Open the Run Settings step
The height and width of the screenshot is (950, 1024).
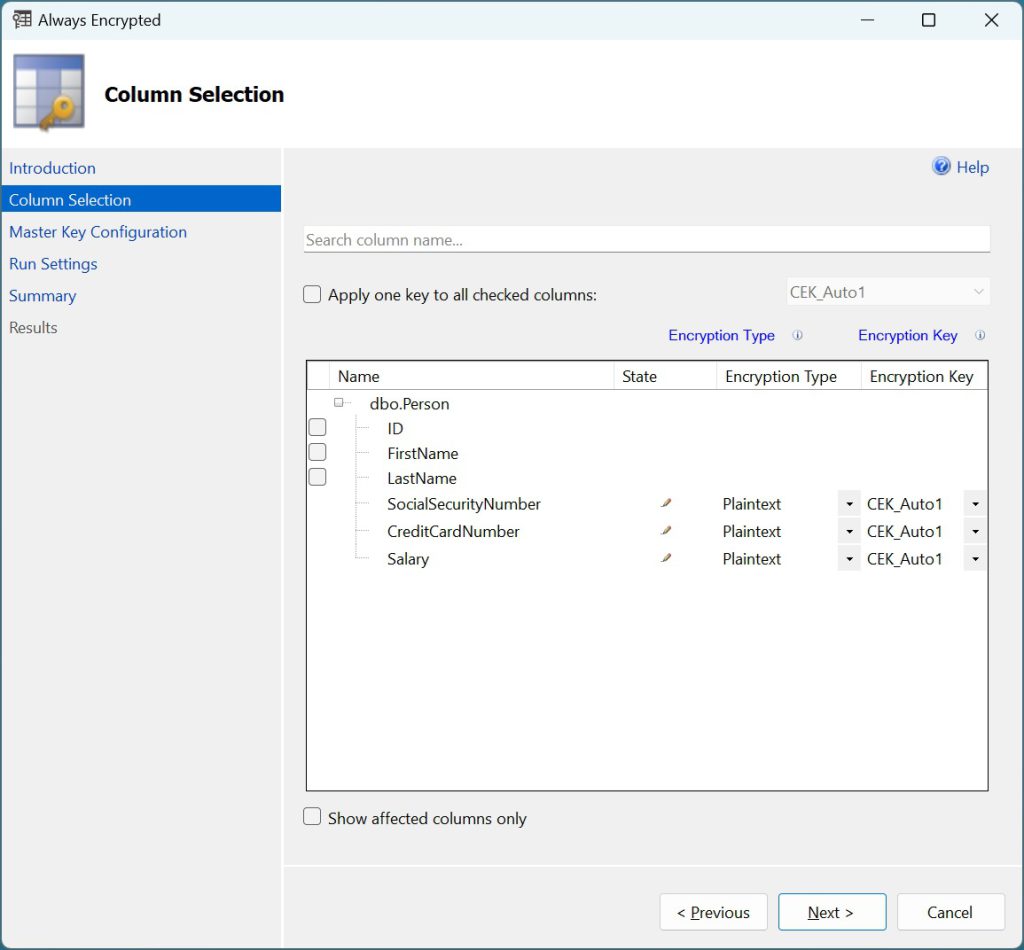click(53, 264)
